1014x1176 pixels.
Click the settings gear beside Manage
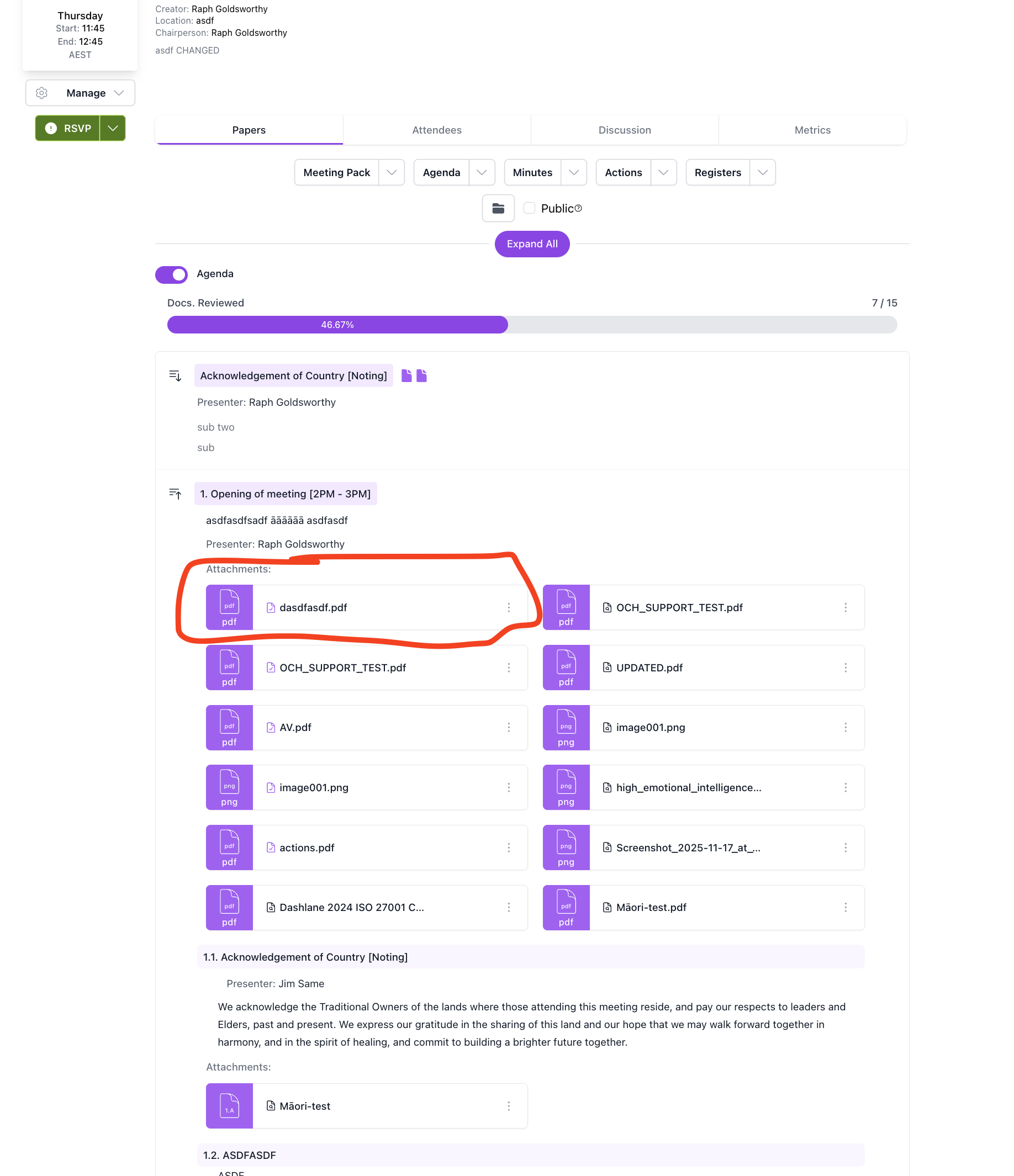[41, 93]
